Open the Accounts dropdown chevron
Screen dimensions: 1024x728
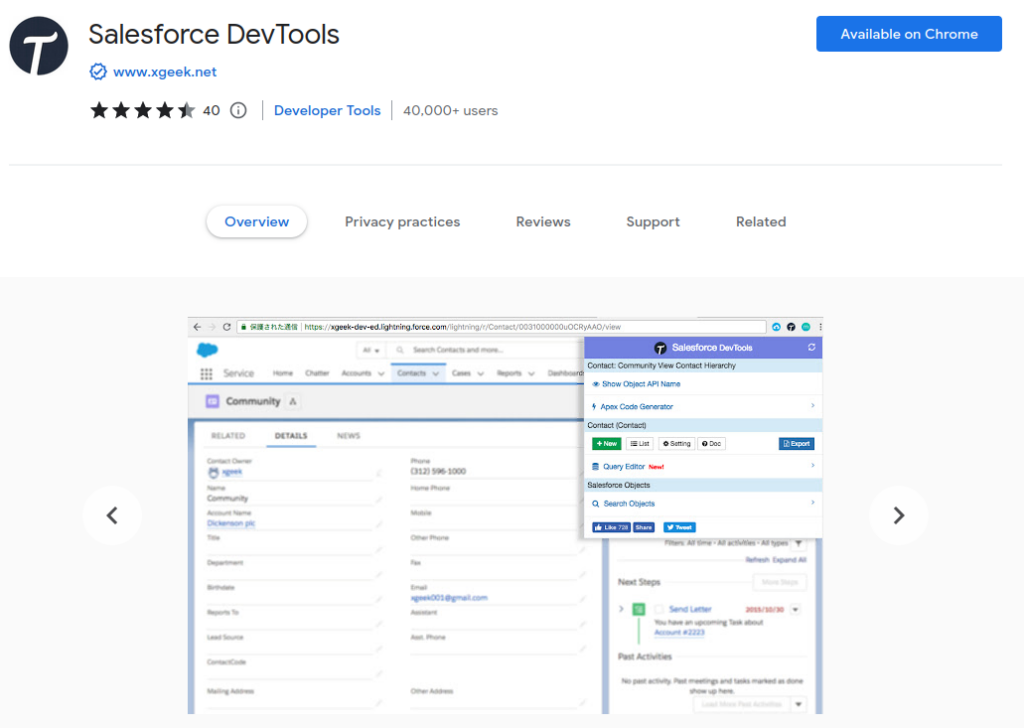point(381,373)
